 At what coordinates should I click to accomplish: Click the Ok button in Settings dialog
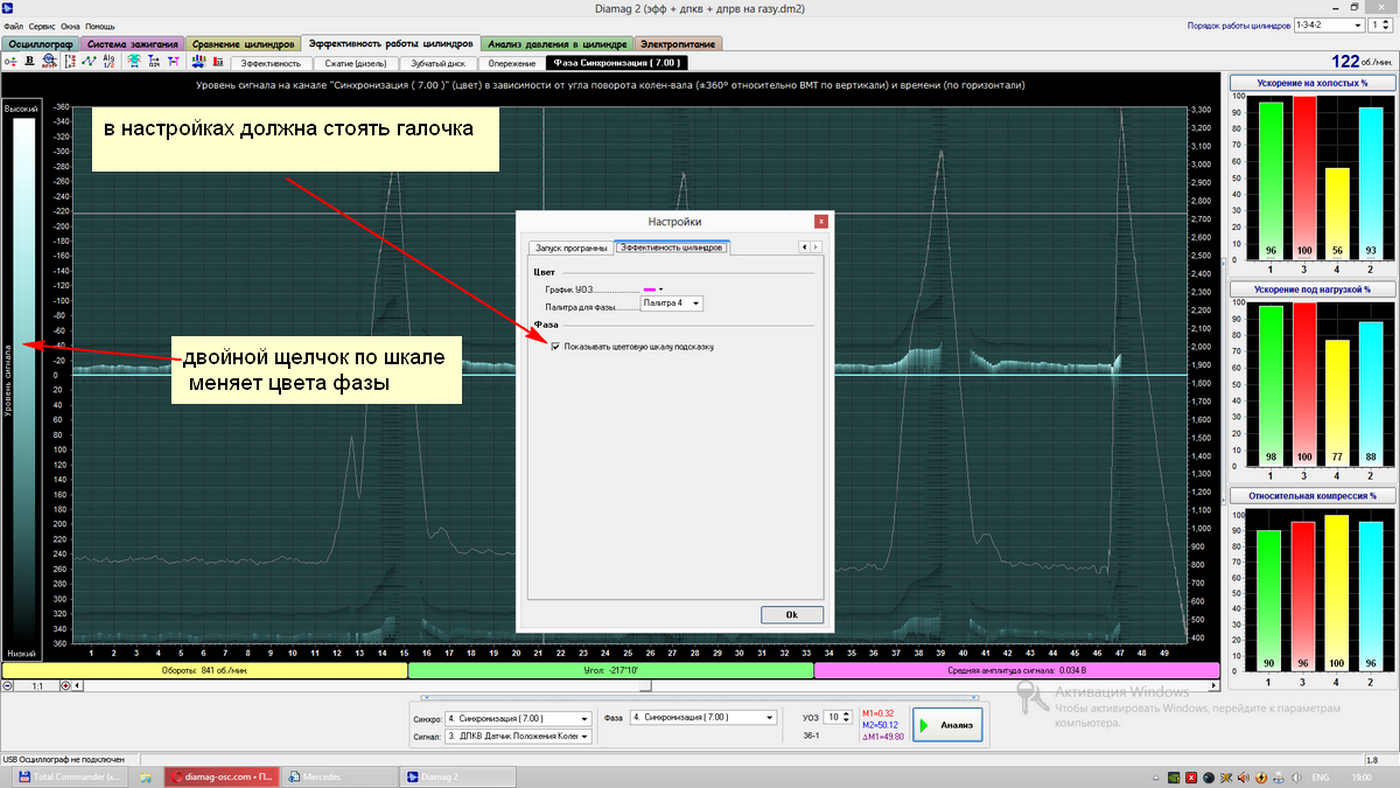tap(792, 615)
